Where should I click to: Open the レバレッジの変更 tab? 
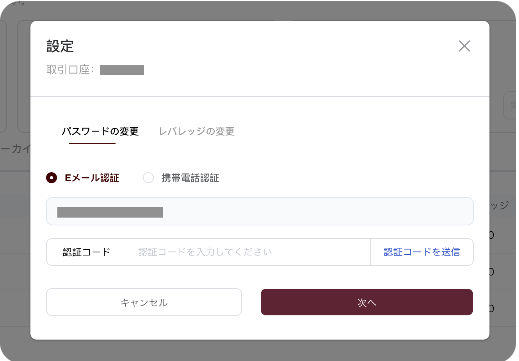tap(196, 131)
